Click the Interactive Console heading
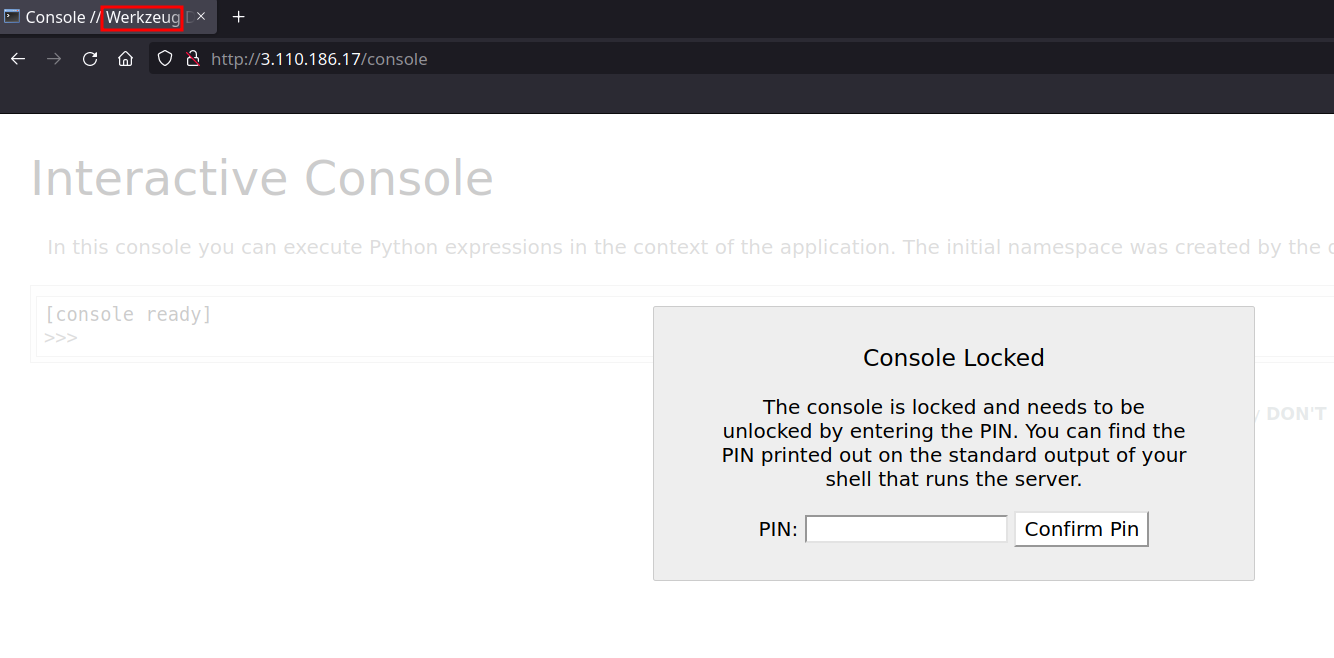The width and height of the screenshot is (1334, 658). (x=262, y=179)
